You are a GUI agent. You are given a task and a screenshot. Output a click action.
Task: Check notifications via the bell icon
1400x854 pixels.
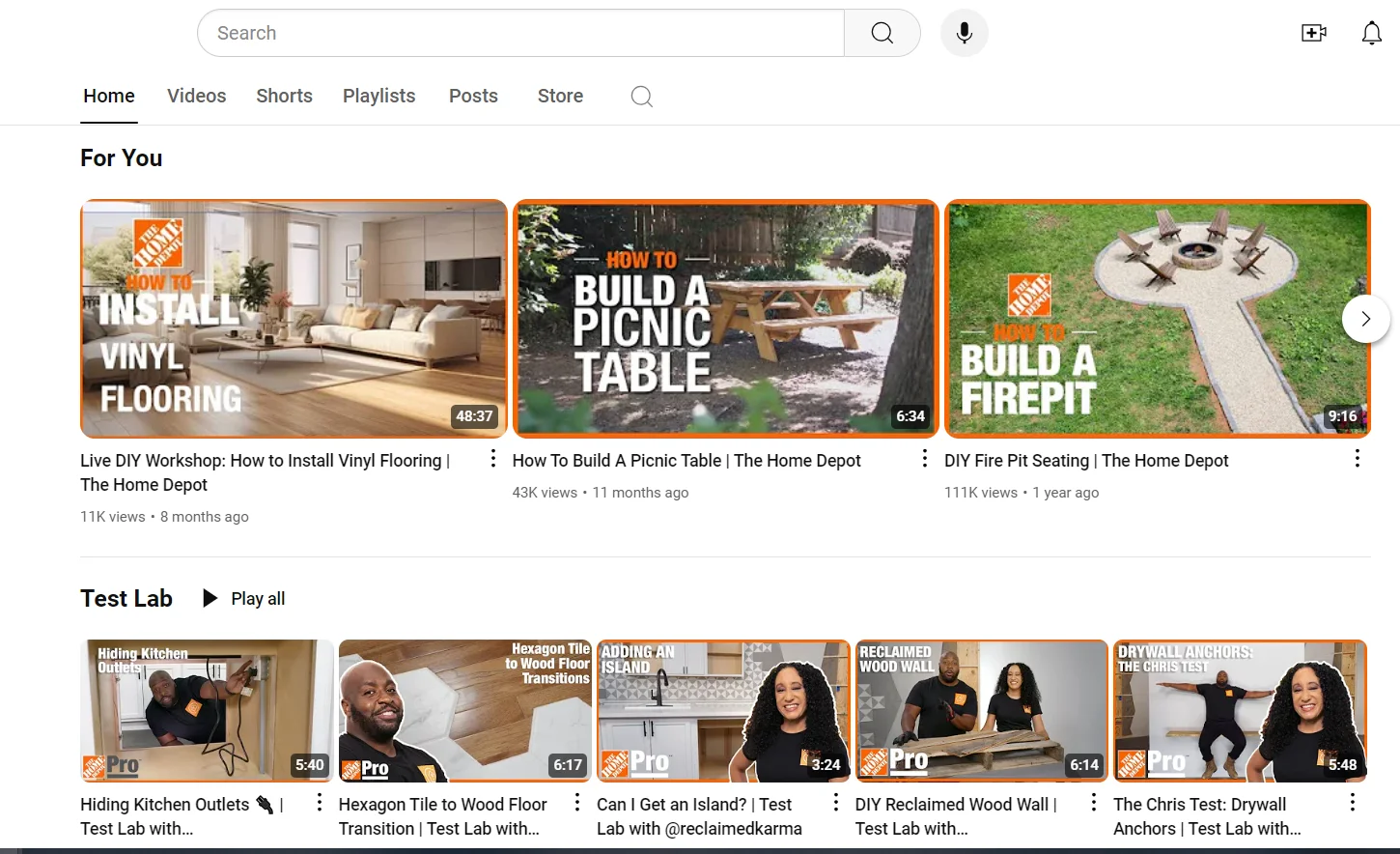(1371, 32)
